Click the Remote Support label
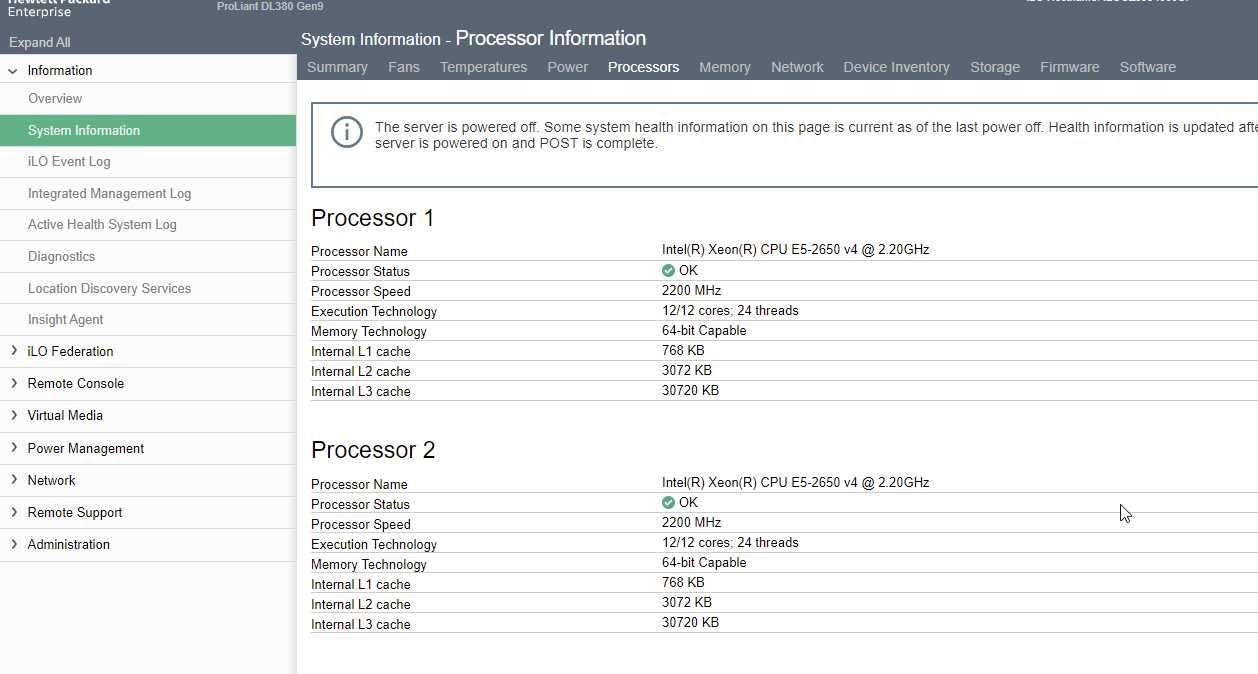This screenshot has width=1258, height=674. point(75,512)
